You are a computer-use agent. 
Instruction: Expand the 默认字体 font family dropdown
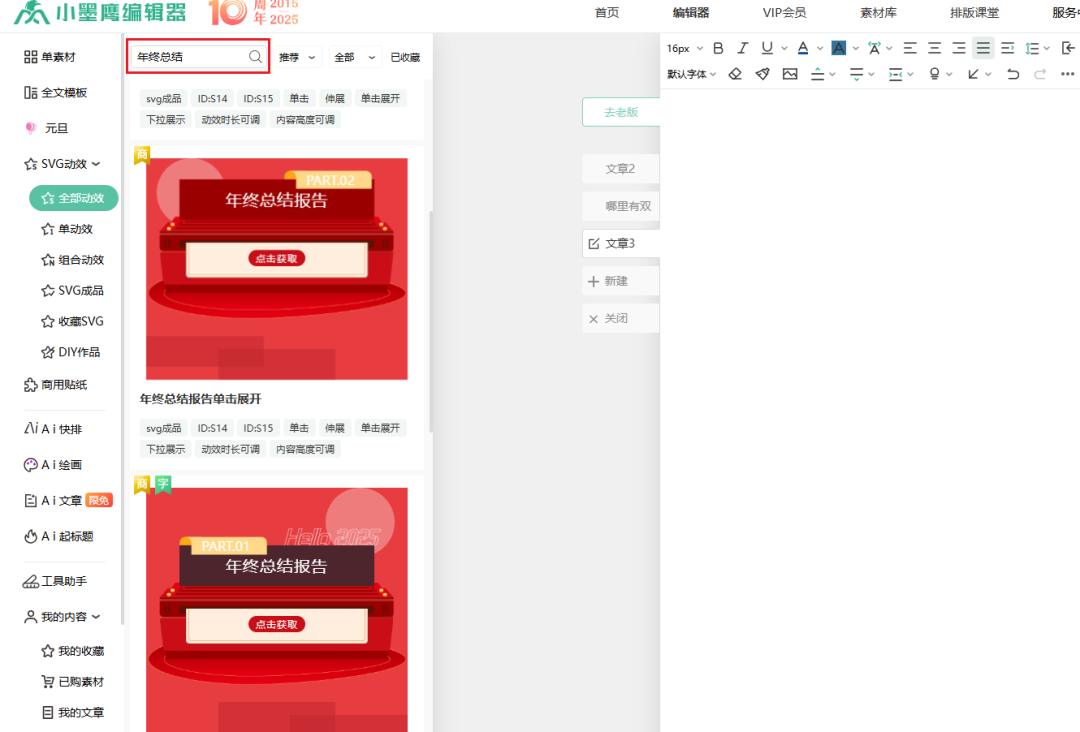click(x=691, y=74)
